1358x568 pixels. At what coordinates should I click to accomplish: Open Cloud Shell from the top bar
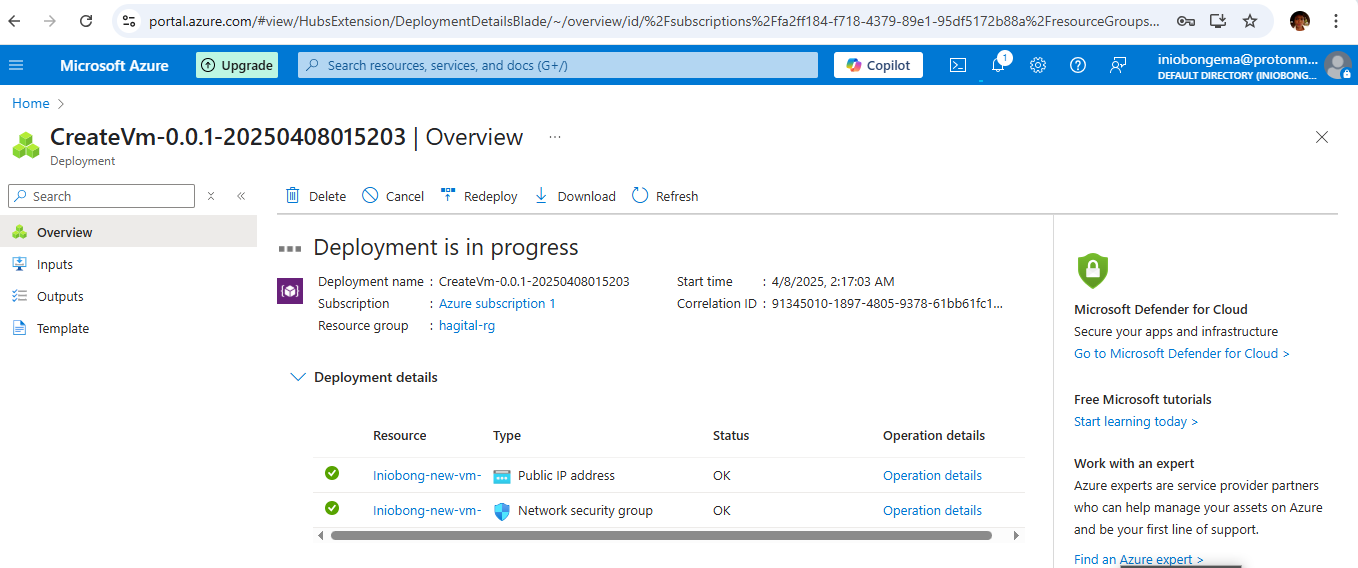(957, 65)
